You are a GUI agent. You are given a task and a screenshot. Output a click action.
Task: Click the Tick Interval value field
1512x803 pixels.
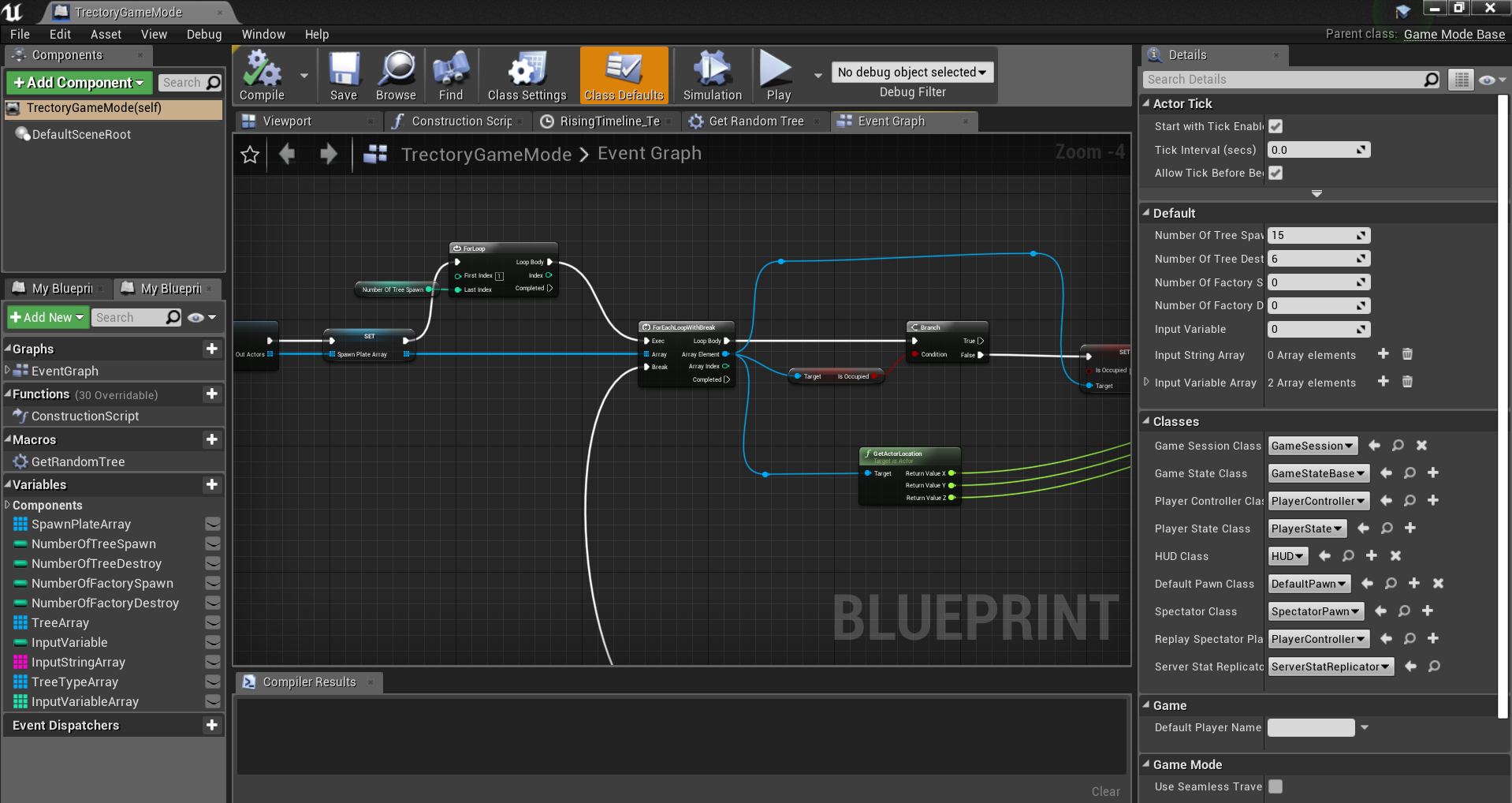click(1318, 150)
